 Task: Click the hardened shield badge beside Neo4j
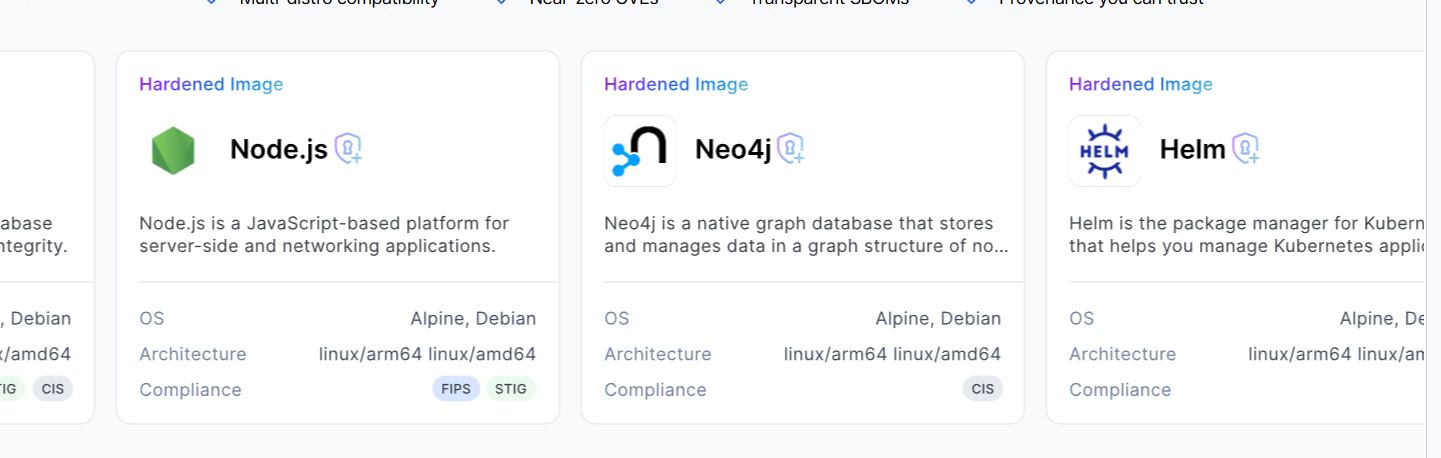(791, 149)
